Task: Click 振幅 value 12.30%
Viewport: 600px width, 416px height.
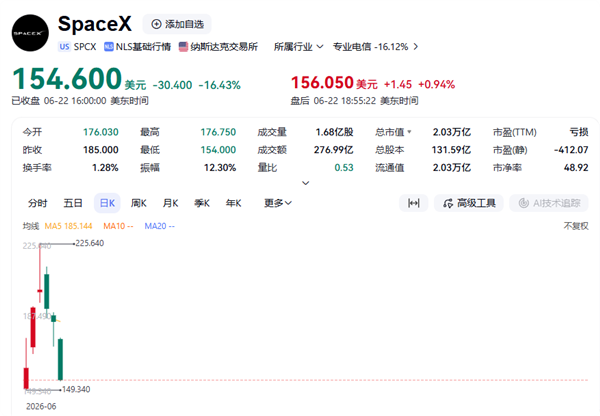Action: (x=220, y=167)
